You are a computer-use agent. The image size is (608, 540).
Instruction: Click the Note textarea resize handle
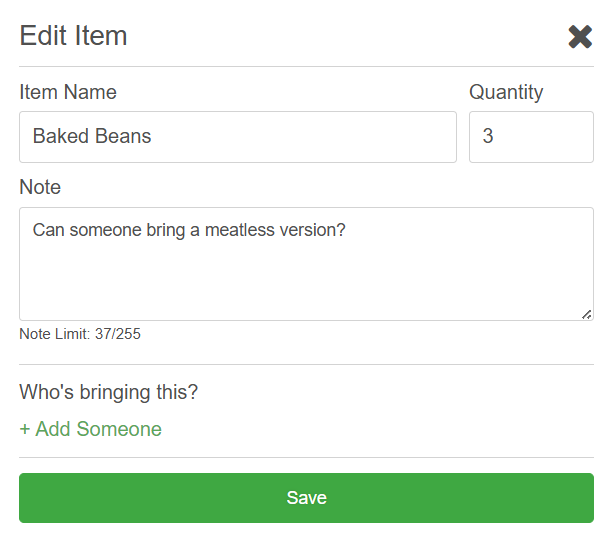point(587,314)
